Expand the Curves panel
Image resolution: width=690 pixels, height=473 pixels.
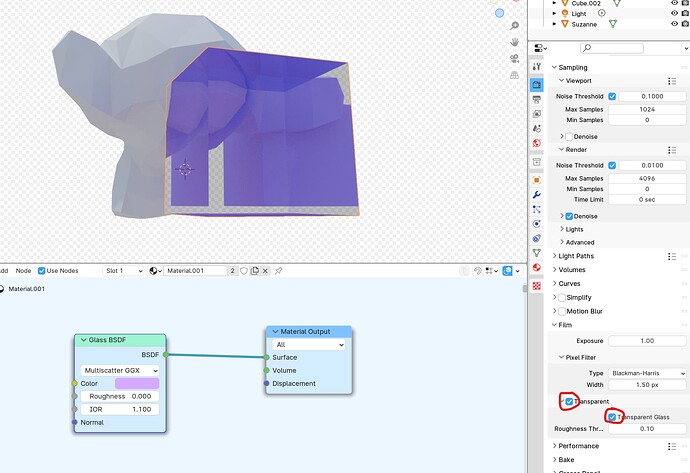click(x=554, y=284)
